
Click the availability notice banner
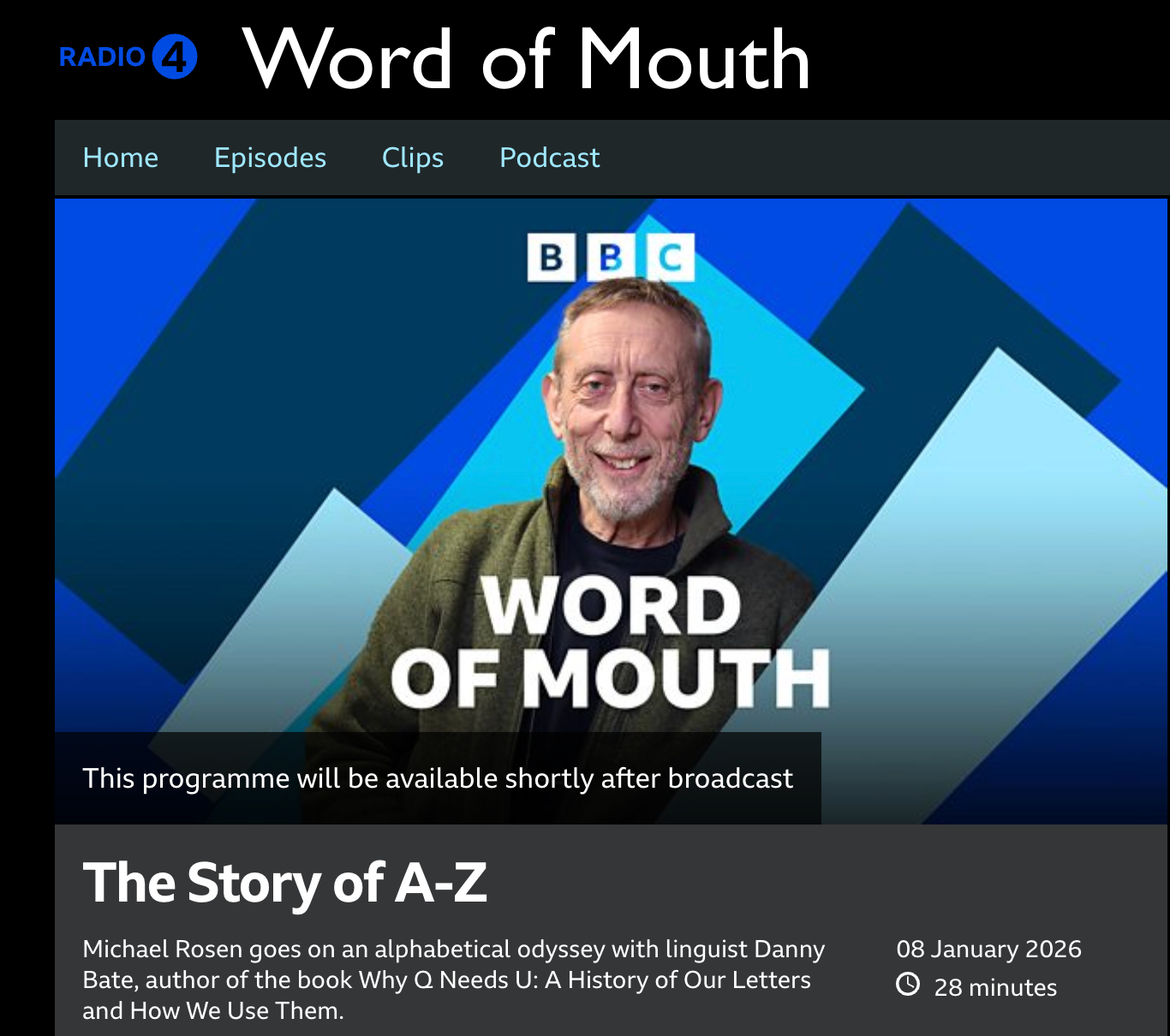[x=438, y=778]
